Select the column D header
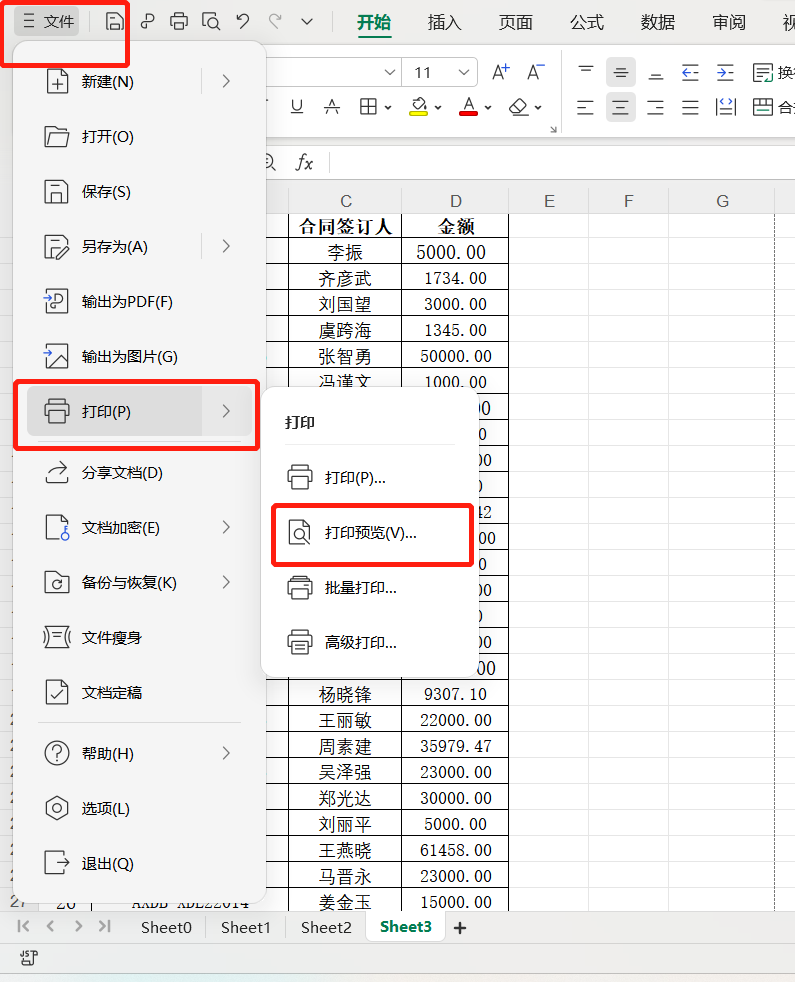This screenshot has height=982, width=795. tap(455, 201)
